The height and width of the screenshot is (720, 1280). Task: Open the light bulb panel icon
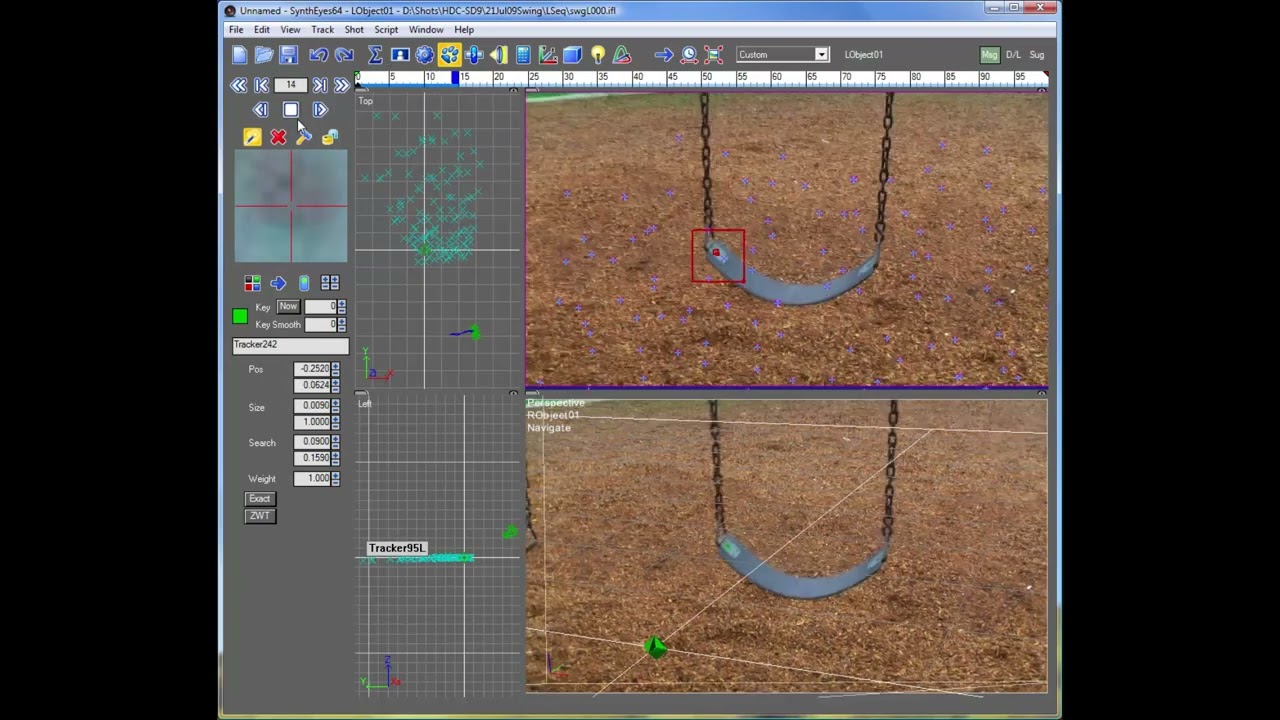(x=597, y=55)
